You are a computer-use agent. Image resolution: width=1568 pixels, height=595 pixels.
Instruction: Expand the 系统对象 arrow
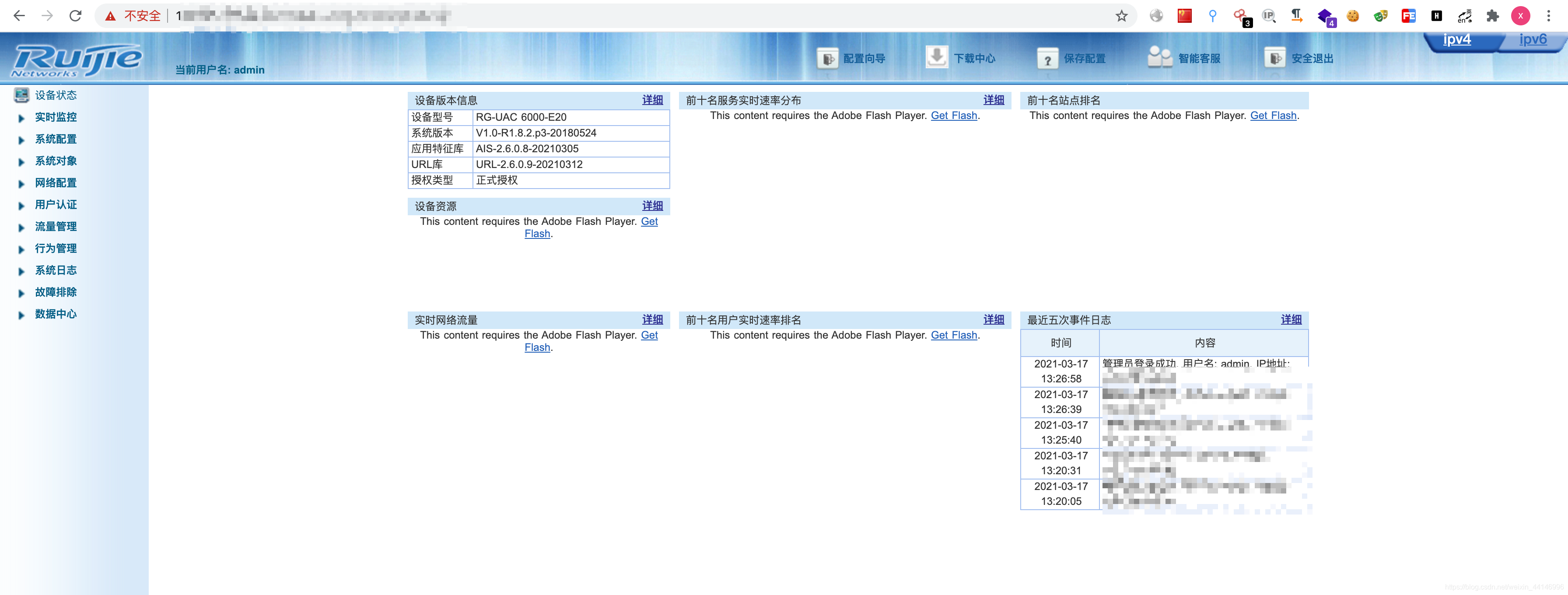tap(21, 162)
